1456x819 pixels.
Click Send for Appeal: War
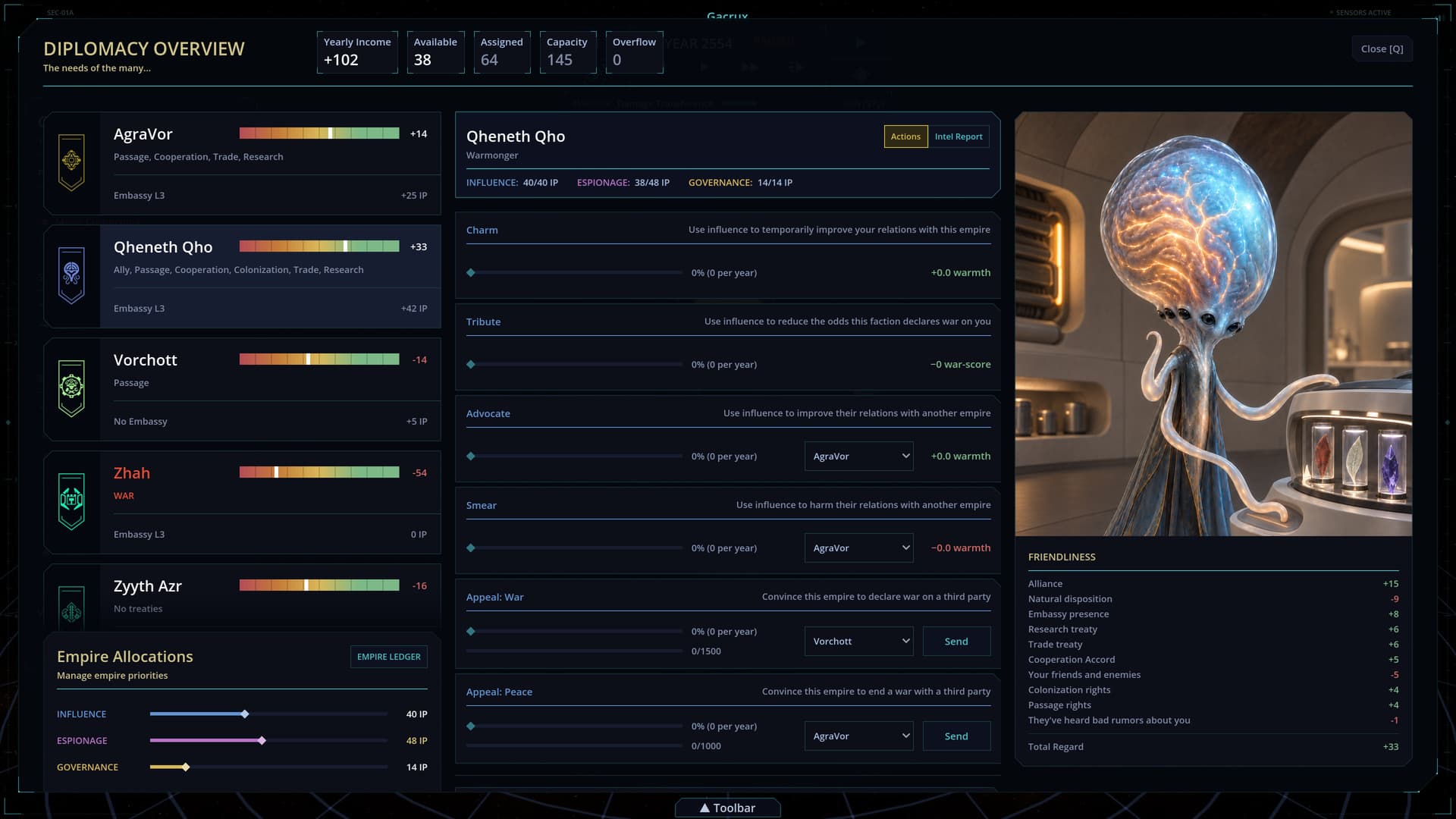[956, 642]
